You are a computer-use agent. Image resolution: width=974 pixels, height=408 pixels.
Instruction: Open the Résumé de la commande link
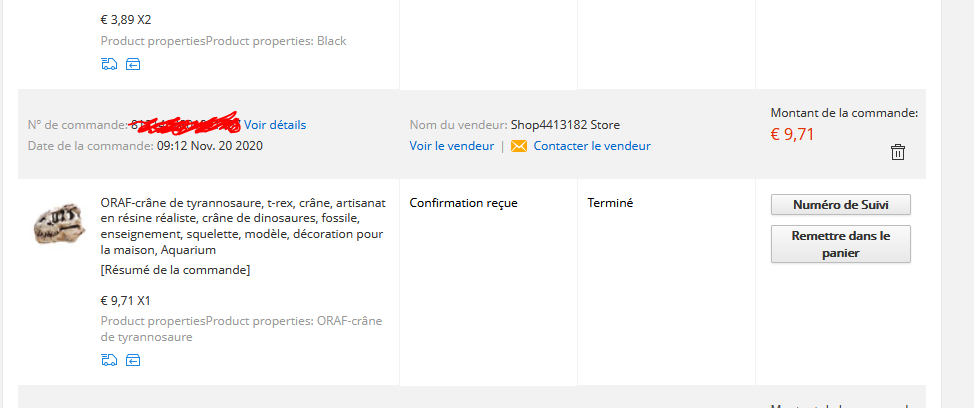pos(175,270)
